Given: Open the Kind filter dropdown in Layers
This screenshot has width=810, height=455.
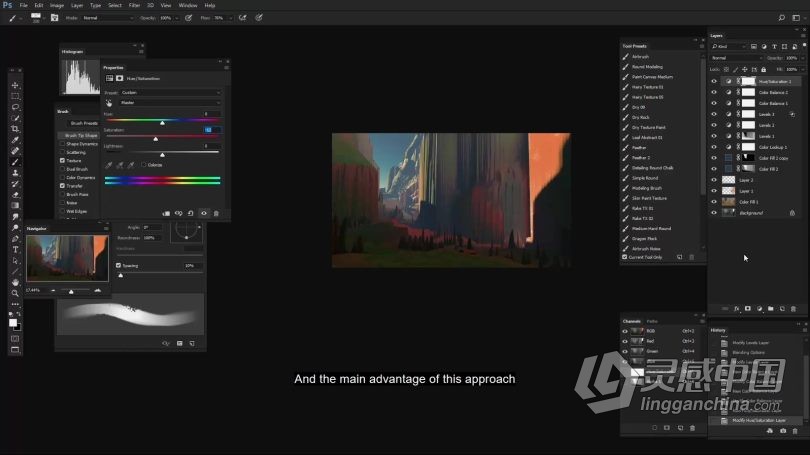Looking at the screenshot, I should (x=729, y=46).
